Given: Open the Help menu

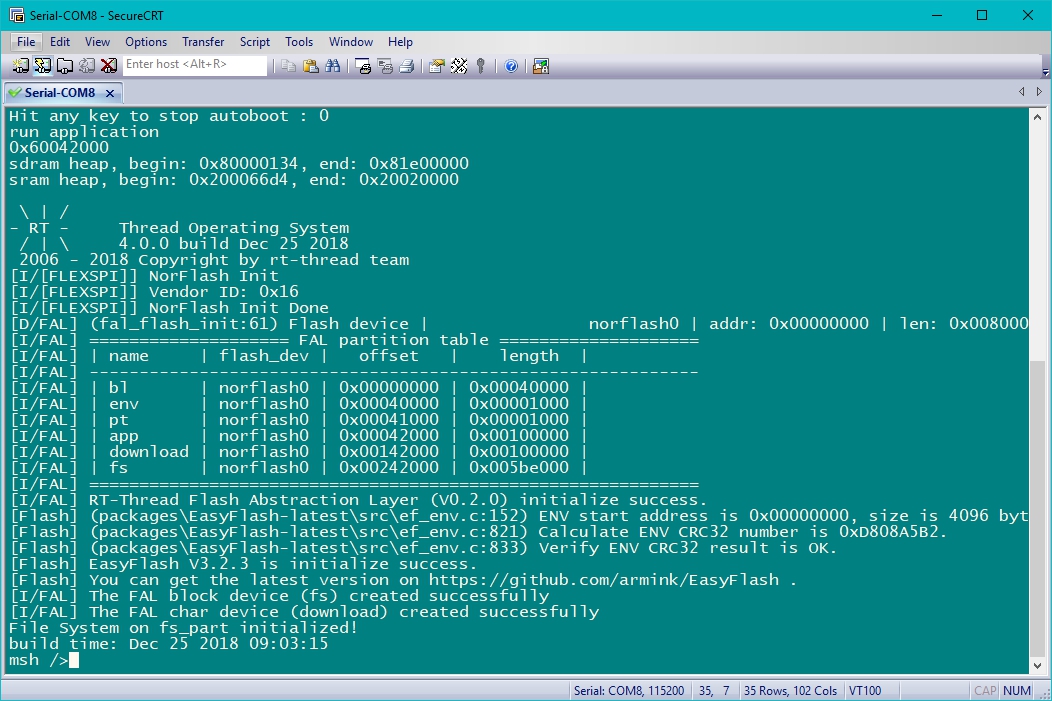Looking at the screenshot, I should coord(400,42).
